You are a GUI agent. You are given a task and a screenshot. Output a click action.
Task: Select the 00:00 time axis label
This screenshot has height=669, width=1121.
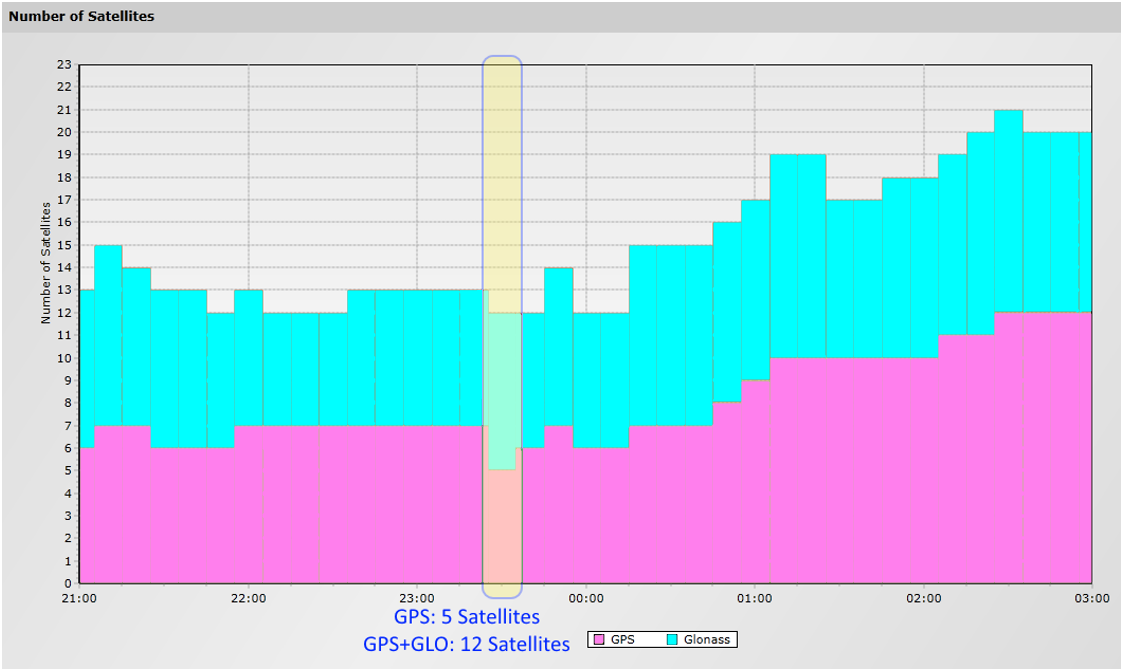[x=586, y=598]
